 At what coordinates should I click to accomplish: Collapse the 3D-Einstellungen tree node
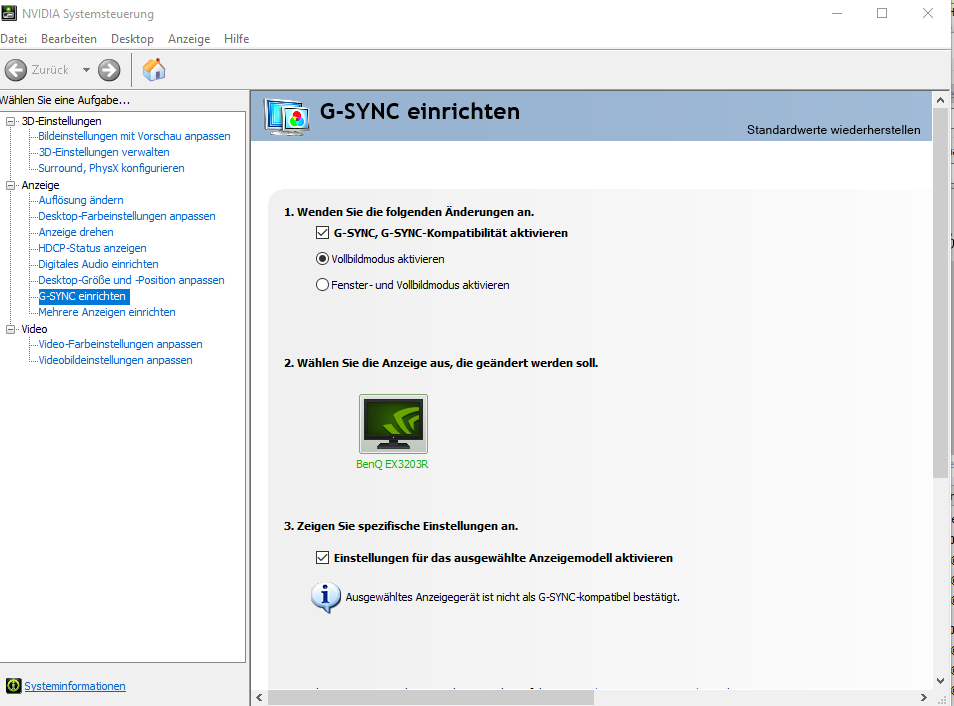tap(10, 121)
